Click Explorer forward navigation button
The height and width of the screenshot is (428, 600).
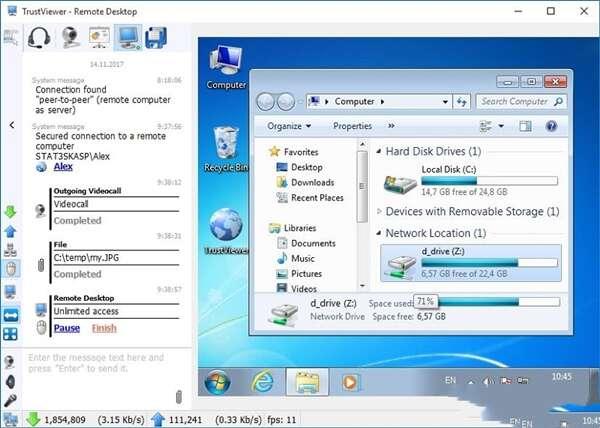coord(285,102)
